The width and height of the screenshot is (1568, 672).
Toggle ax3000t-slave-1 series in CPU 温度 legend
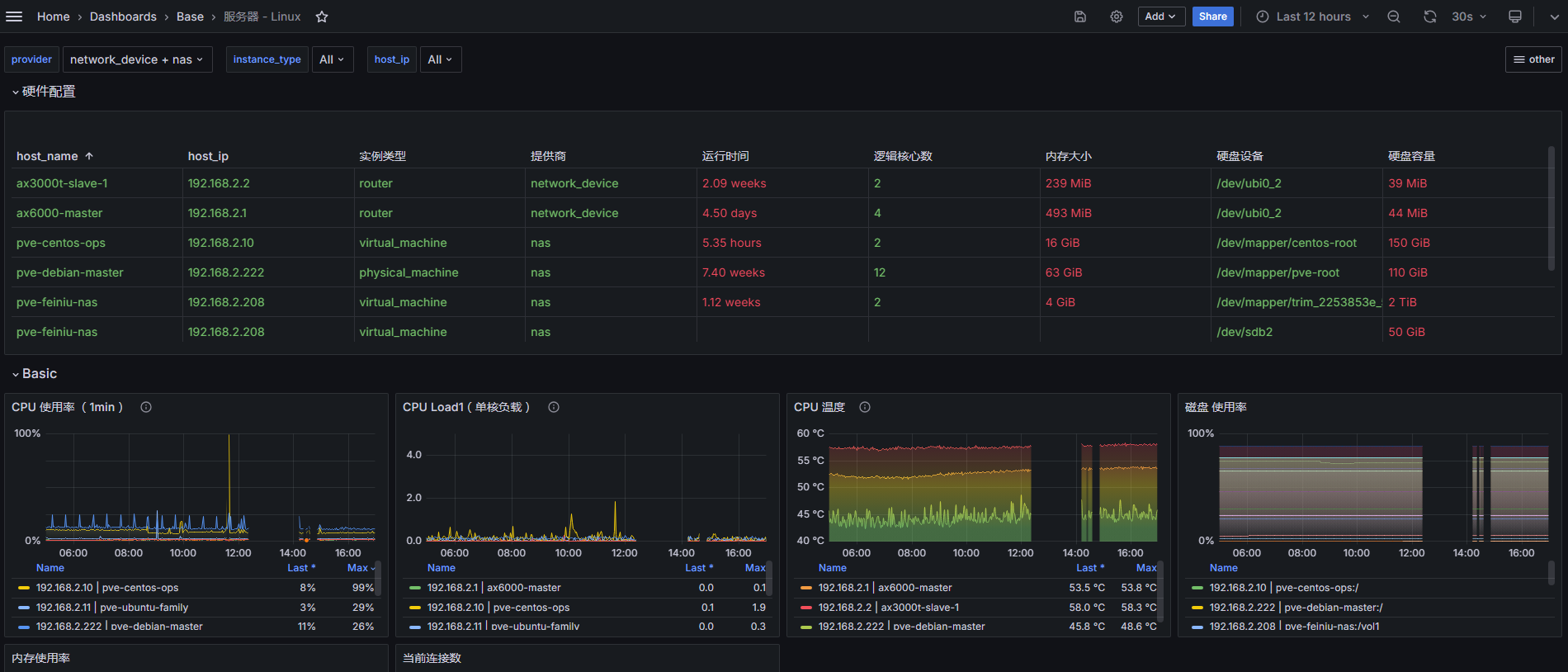(x=888, y=608)
